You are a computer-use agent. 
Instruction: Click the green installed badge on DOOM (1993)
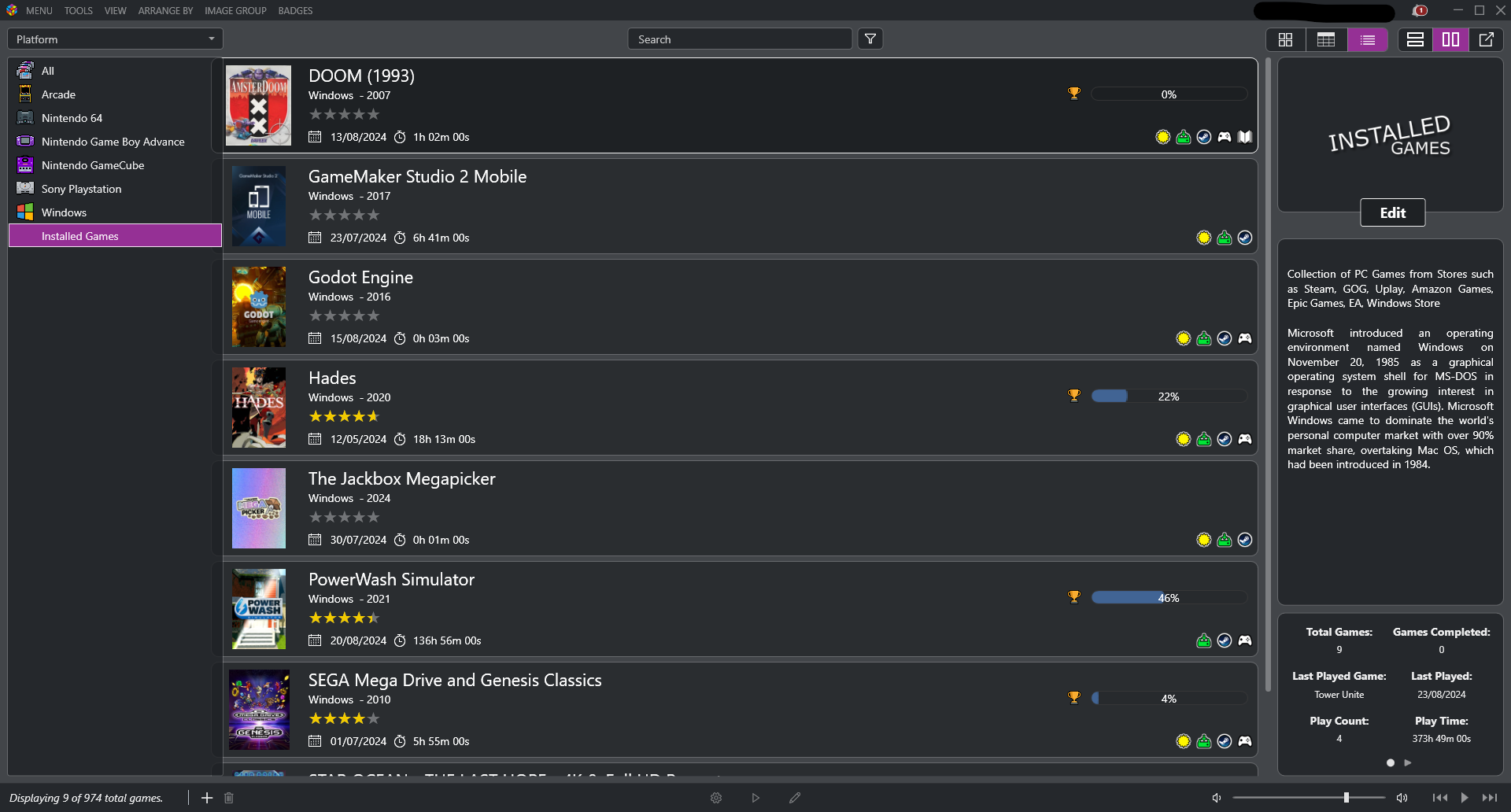pyautogui.click(x=1184, y=137)
